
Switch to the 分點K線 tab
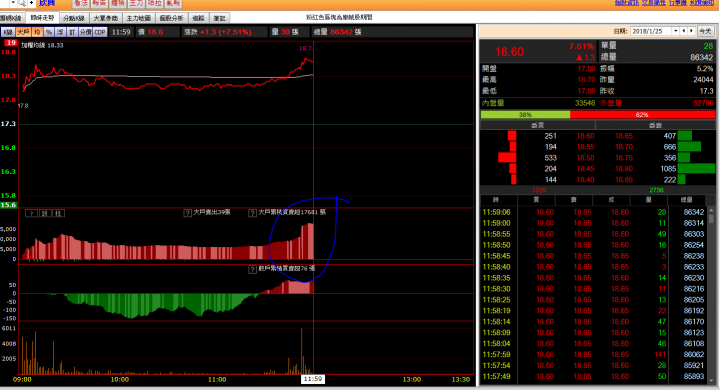(x=74, y=18)
